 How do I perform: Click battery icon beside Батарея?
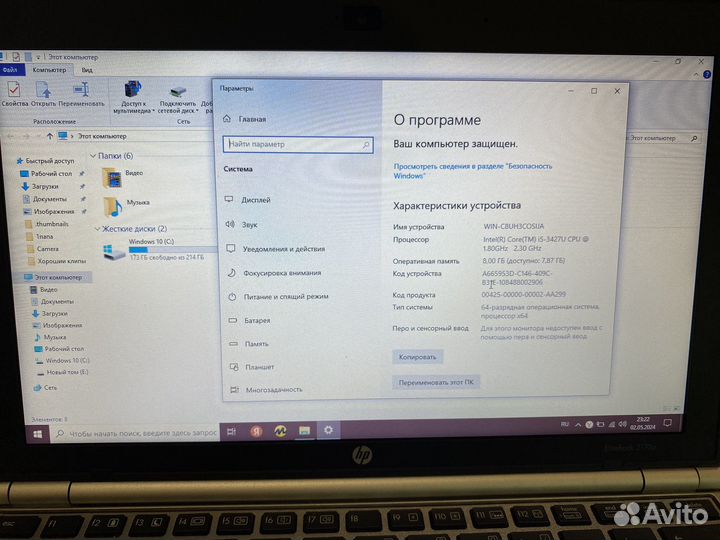233,320
